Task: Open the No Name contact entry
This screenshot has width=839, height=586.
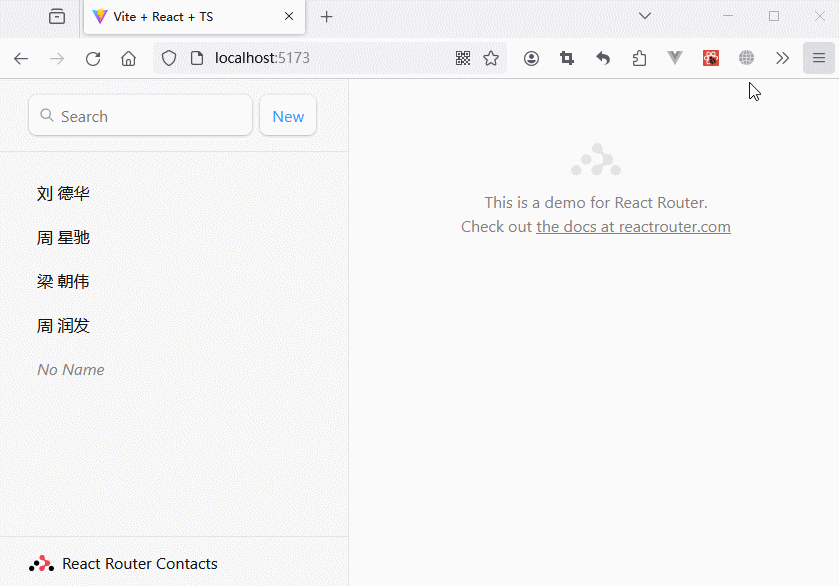Action: click(x=71, y=370)
